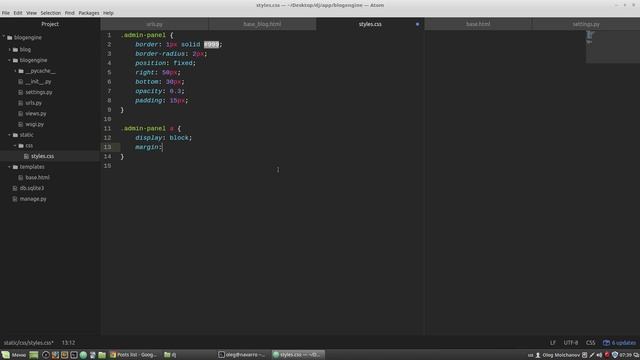
Task: Expand the __pycache__ folder
Action: tap(16, 71)
